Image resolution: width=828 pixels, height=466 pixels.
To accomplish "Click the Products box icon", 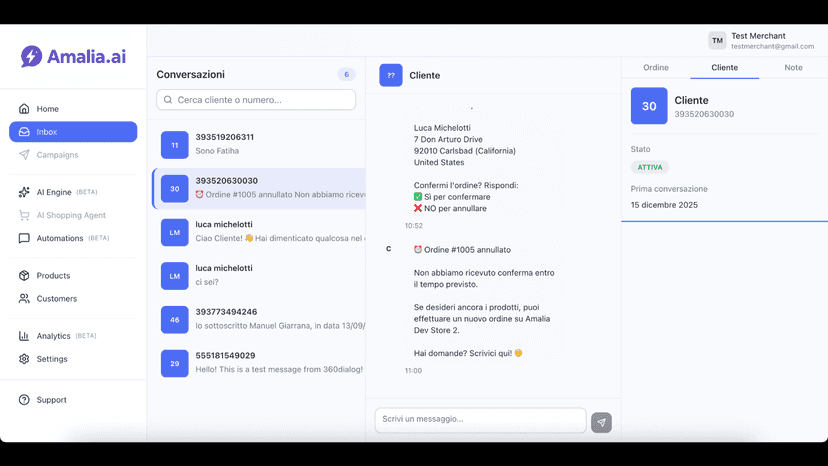I will (24, 276).
